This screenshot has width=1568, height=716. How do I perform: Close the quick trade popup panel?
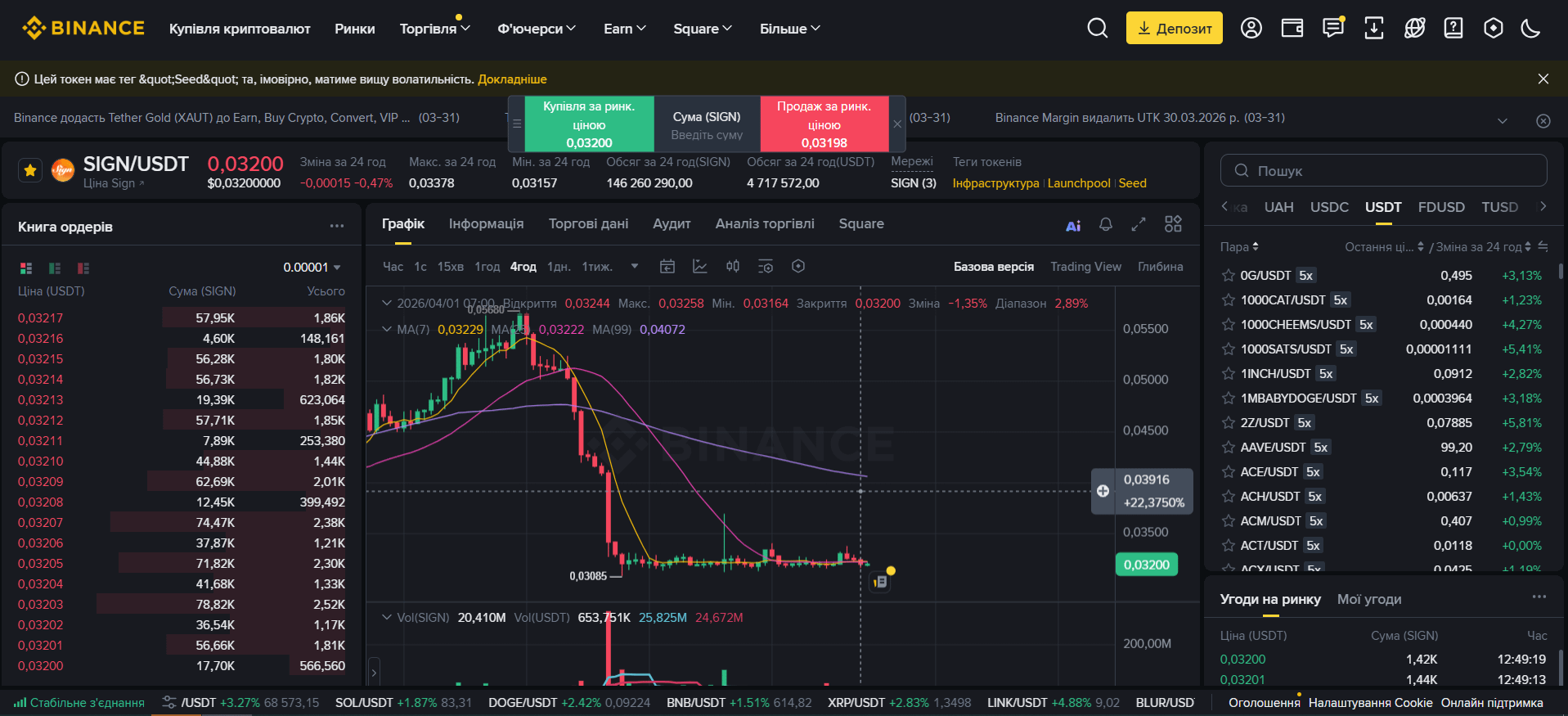(x=897, y=124)
